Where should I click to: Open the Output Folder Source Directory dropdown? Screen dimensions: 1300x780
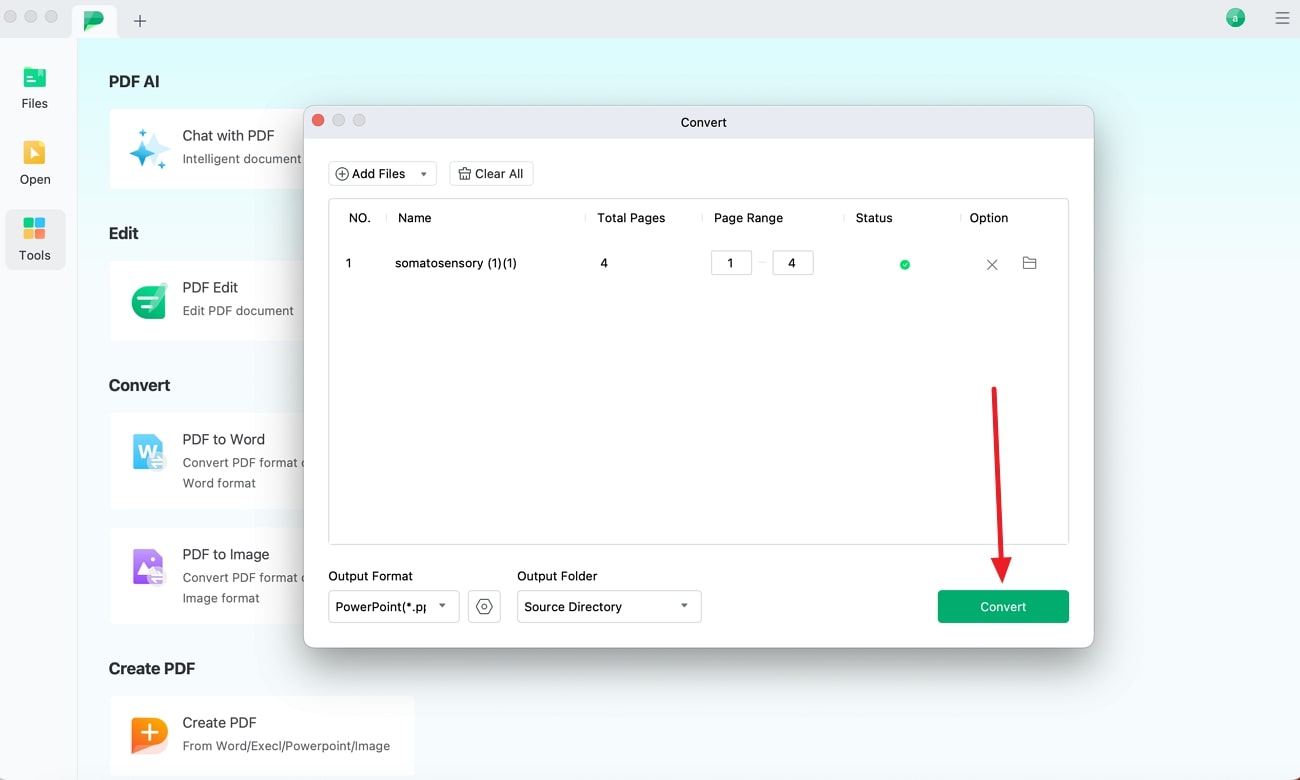(609, 607)
